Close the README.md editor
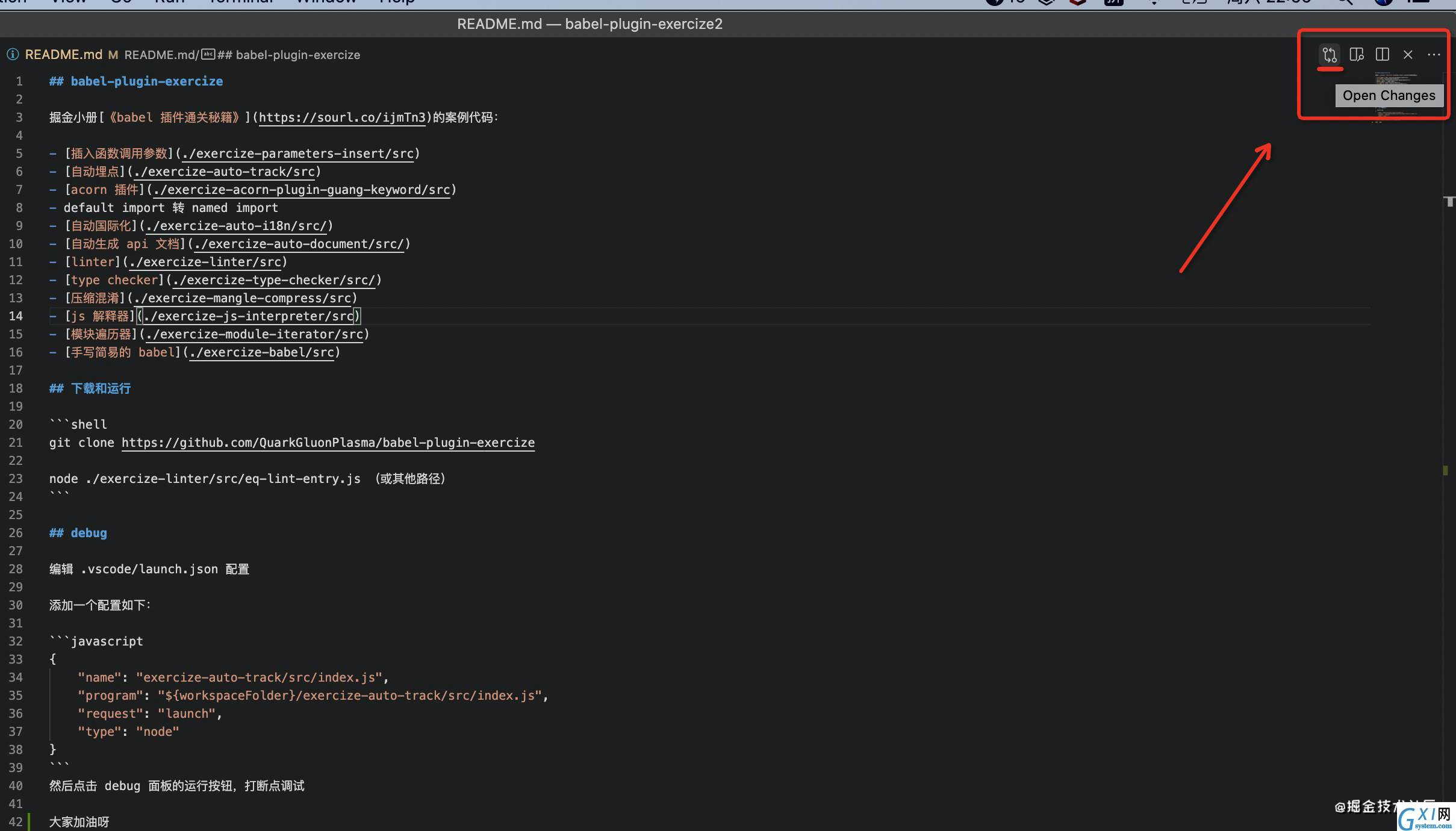This screenshot has height=831, width=1456. click(x=1408, y=55)
